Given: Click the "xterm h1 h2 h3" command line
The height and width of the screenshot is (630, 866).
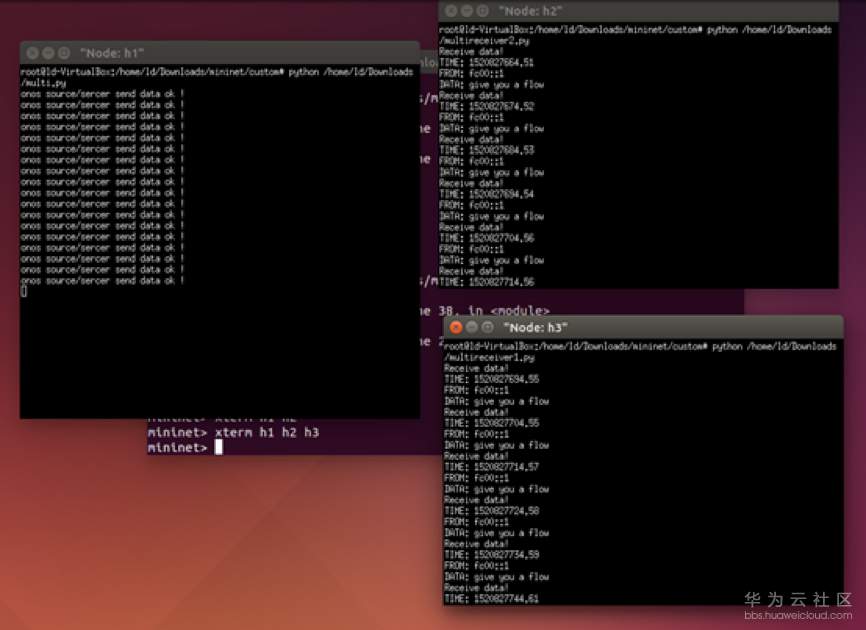Looking at the screenshot, I should coord(234,432).
